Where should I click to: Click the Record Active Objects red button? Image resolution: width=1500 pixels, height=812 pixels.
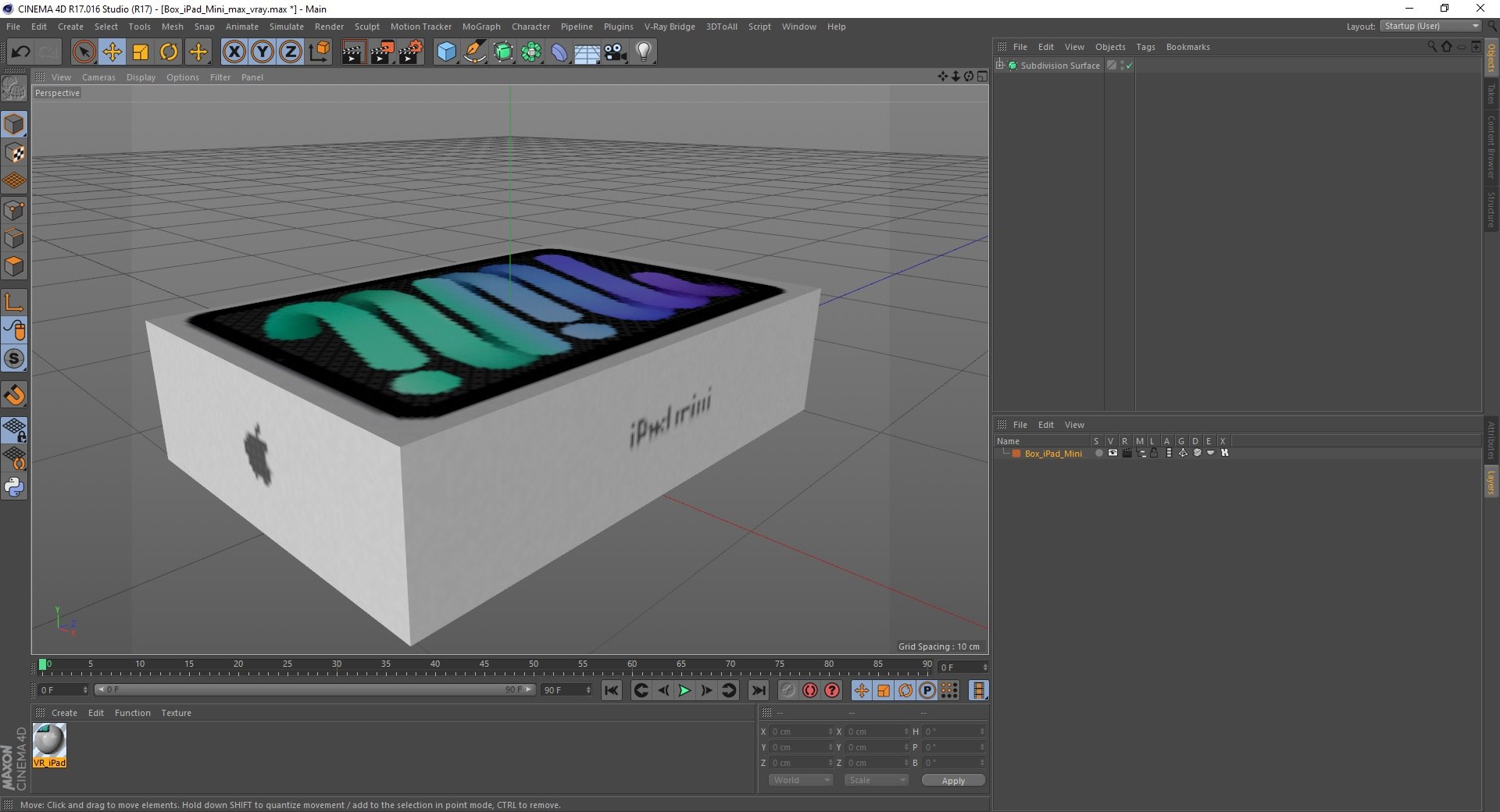pyautogui.click(x=810, y=690)
